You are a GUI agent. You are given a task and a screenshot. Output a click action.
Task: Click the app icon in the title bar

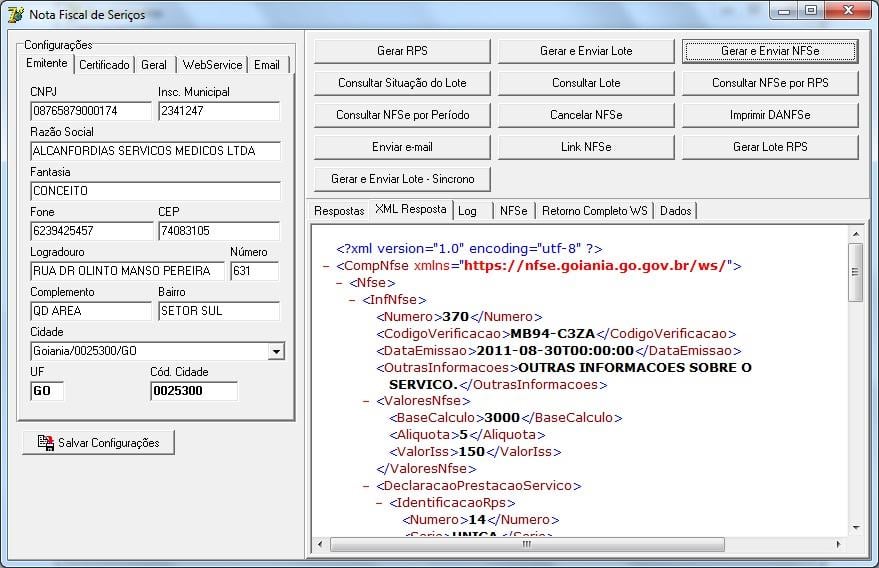[16, 14]
